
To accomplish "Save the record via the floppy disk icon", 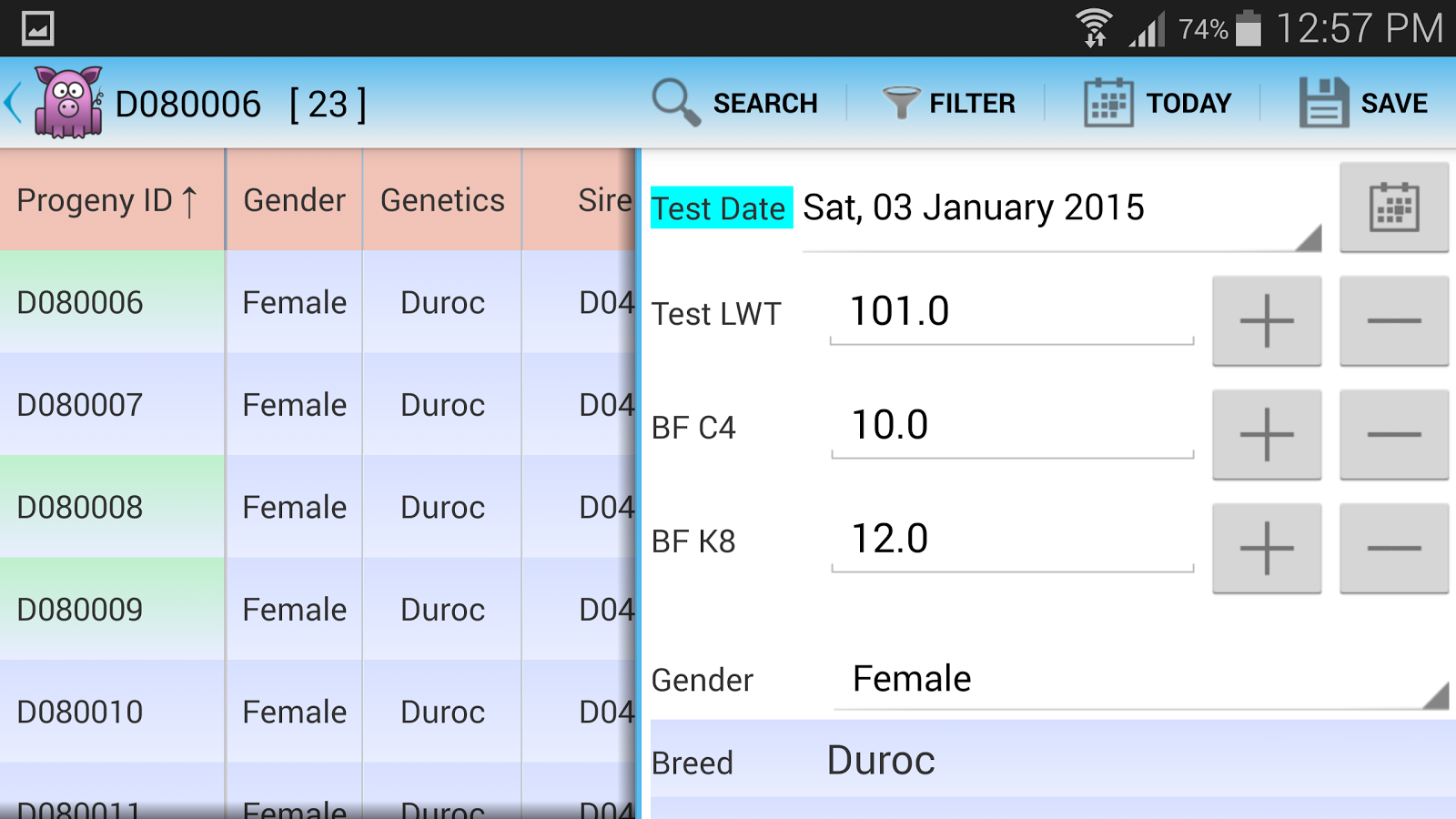I will coord(1324,103).
